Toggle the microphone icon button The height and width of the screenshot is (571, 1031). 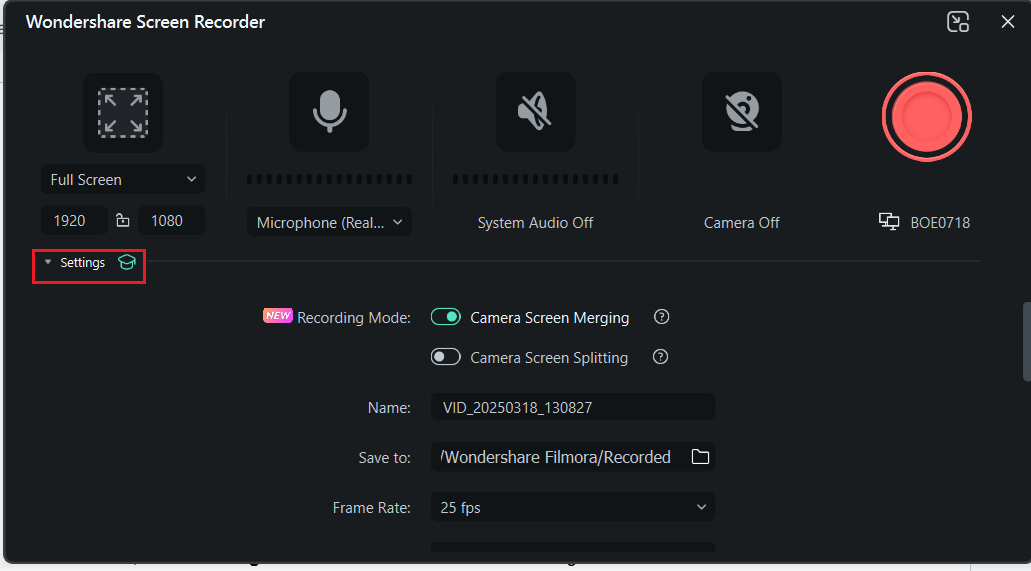(329, 112)
